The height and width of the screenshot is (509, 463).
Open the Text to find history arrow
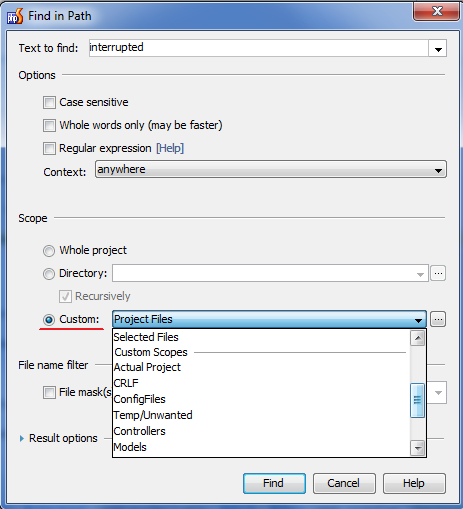point(438,49)
